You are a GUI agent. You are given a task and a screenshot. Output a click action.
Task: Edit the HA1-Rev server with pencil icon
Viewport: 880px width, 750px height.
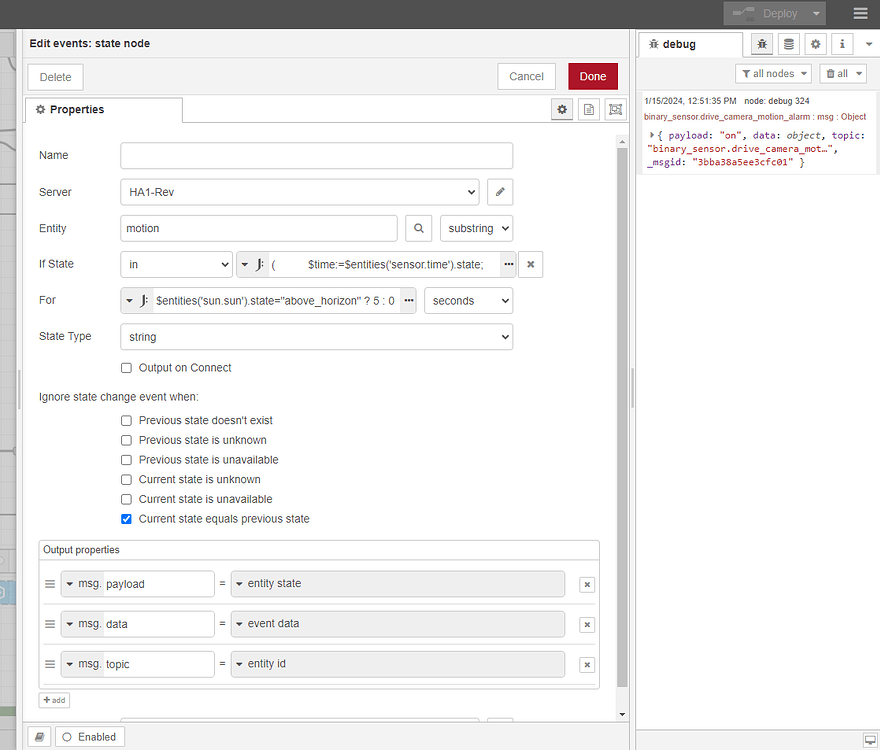[500, 192]
